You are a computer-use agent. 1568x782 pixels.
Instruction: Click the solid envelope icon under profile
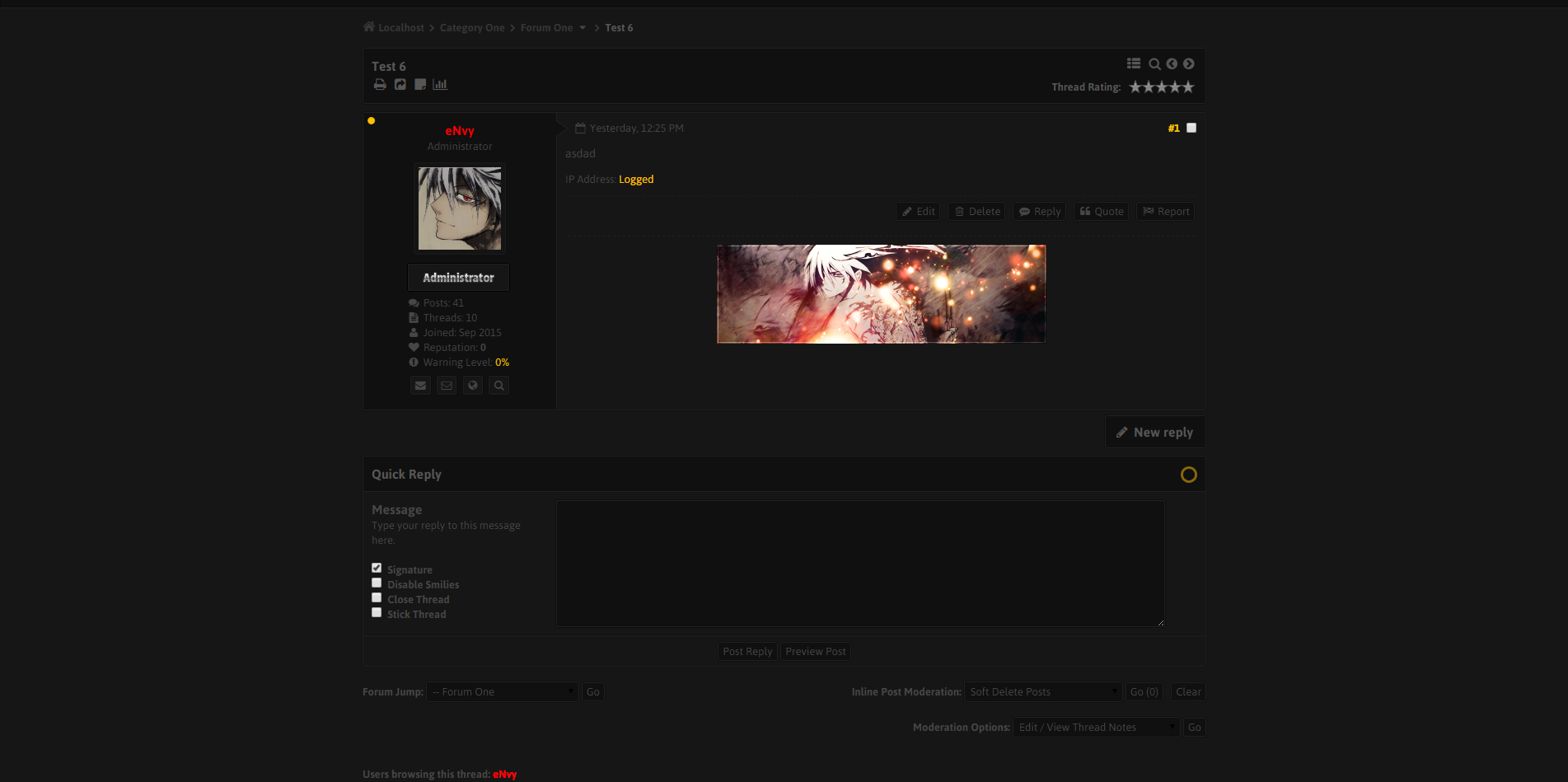click(x=420, y=386)
